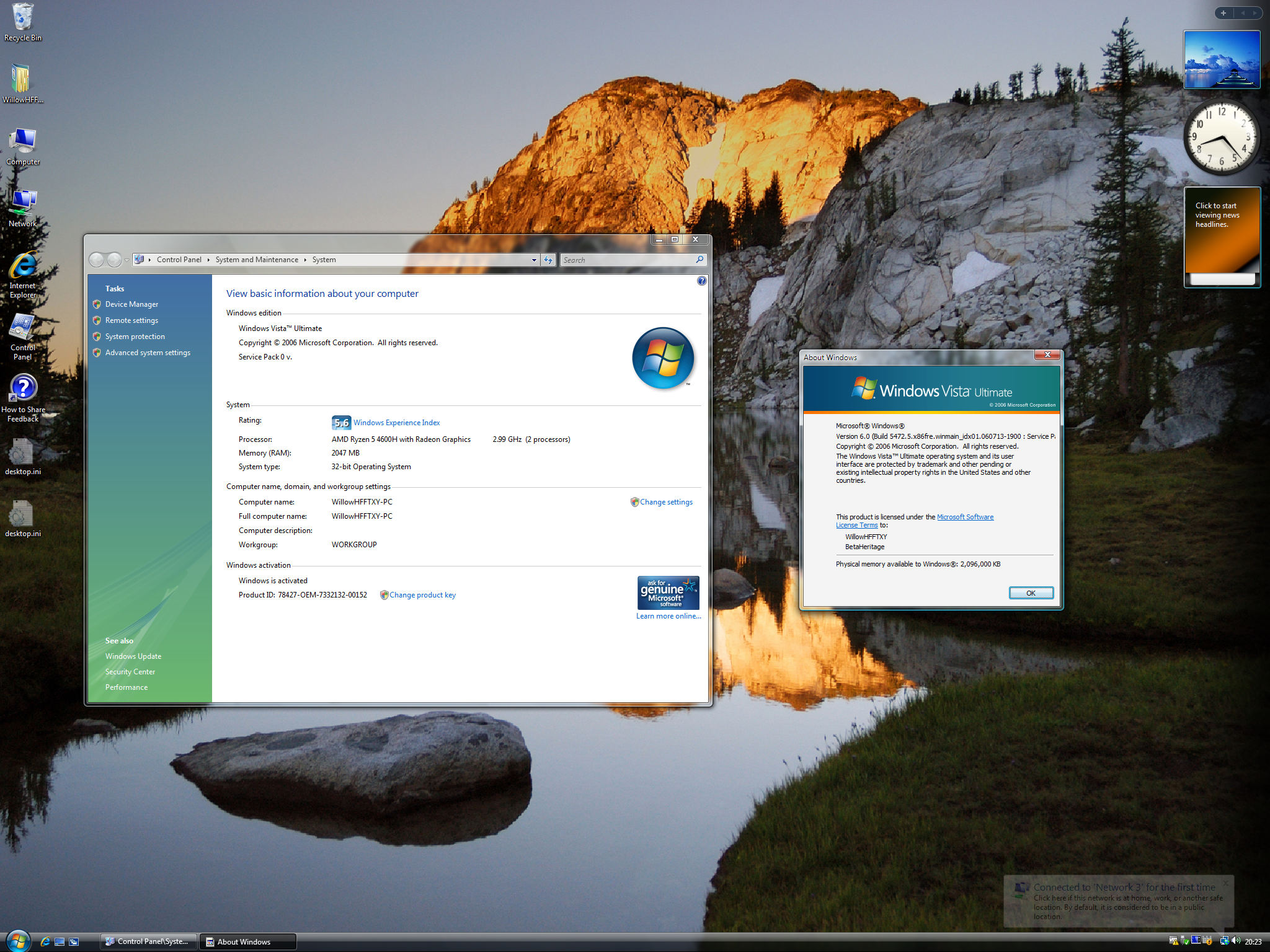Open the Start menu orb
Image resolution: width=1270 pixels, height=952 pixels.
pos(17,941)
